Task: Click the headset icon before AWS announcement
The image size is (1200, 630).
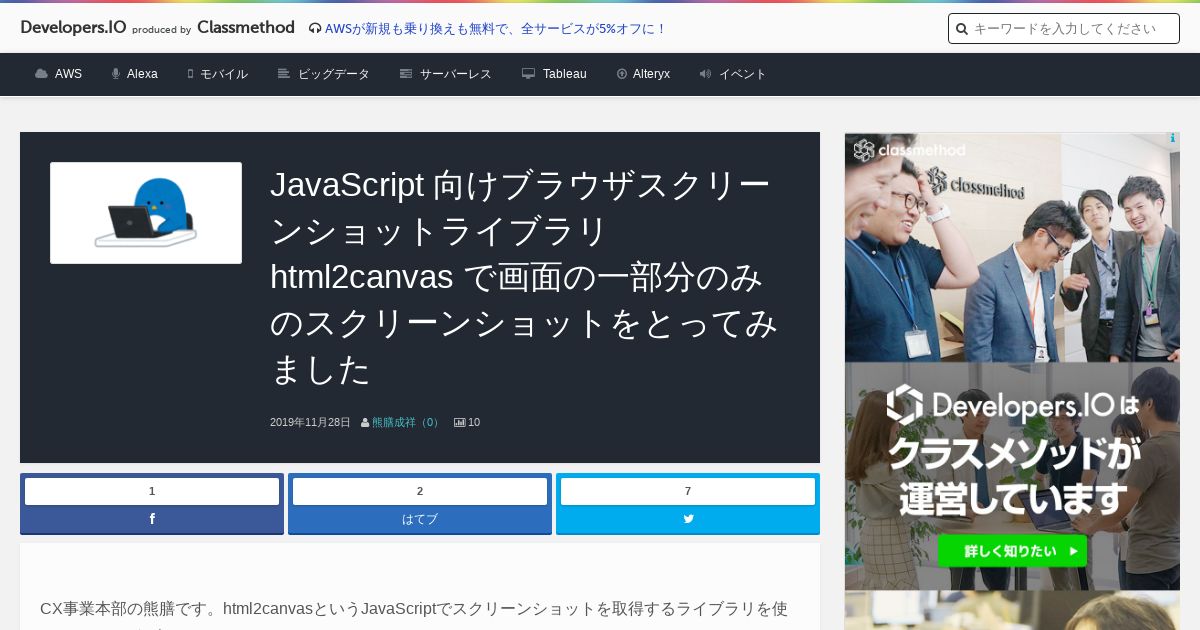Action: pos(315,29)
